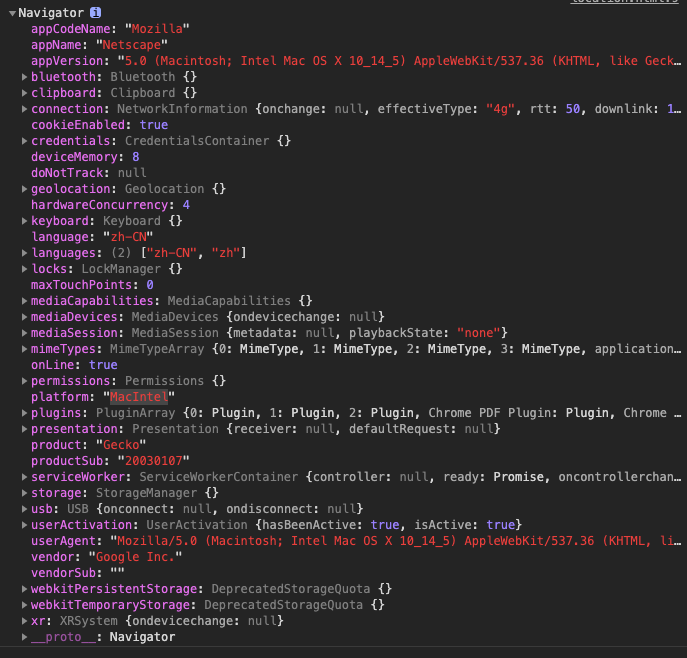Click the hasBeenActive true value
This screenshot has width=687, height=658.
[x=385, y=525]
